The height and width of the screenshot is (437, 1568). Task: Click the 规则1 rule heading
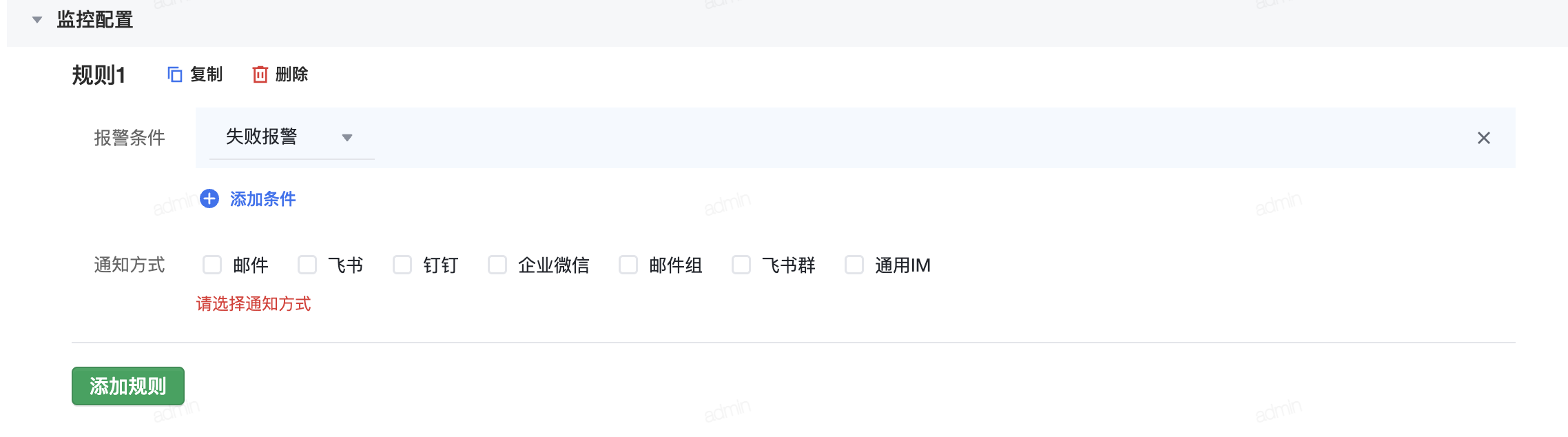click(99, 75)
